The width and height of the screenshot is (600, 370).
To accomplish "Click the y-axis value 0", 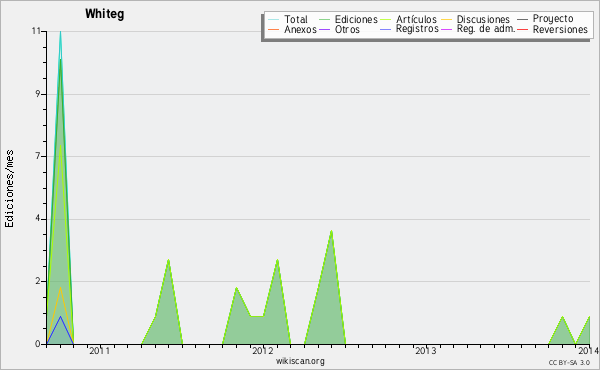I will click(38, 344).
